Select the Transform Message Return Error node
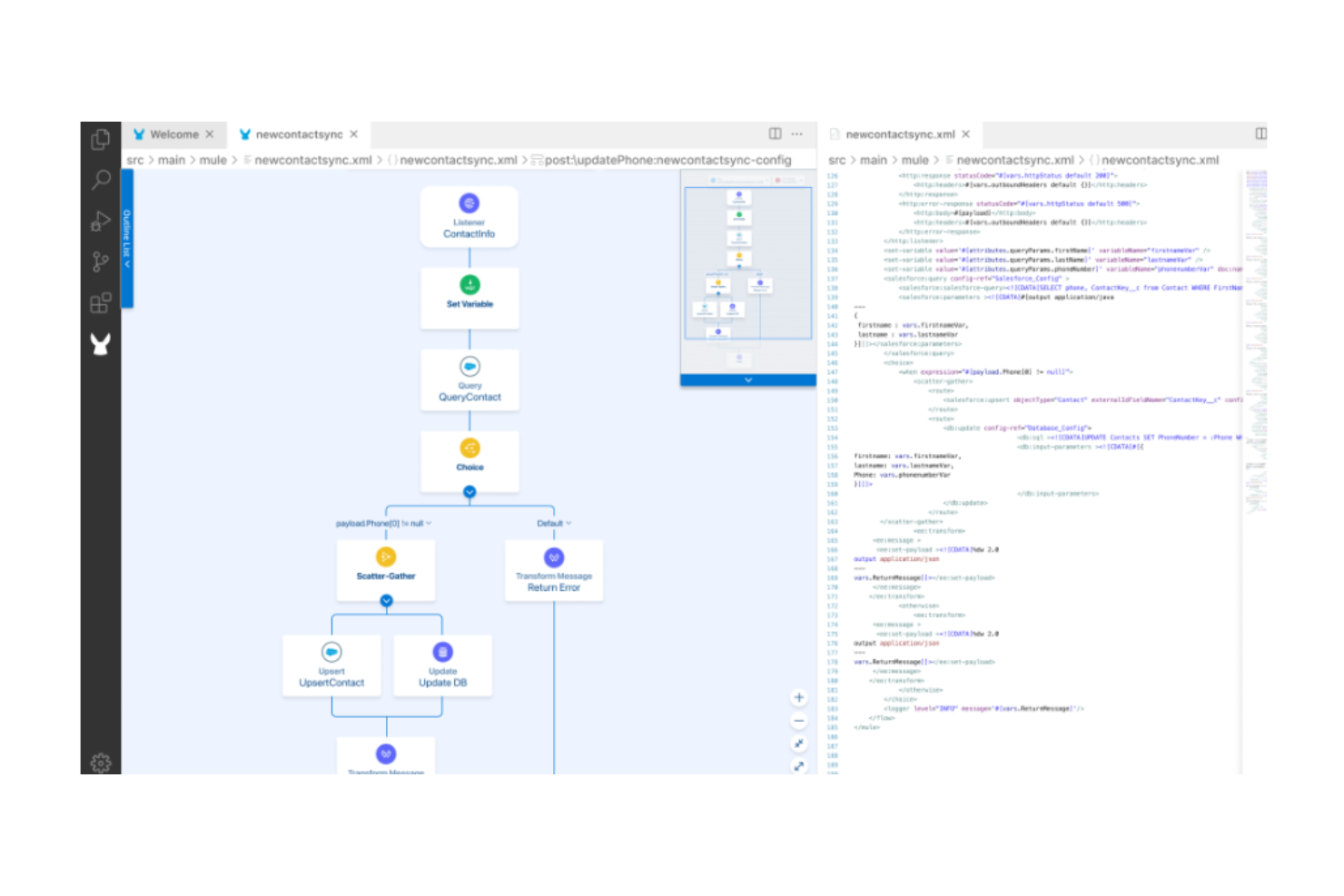The image size is (1344, 896). coord(554,570)
